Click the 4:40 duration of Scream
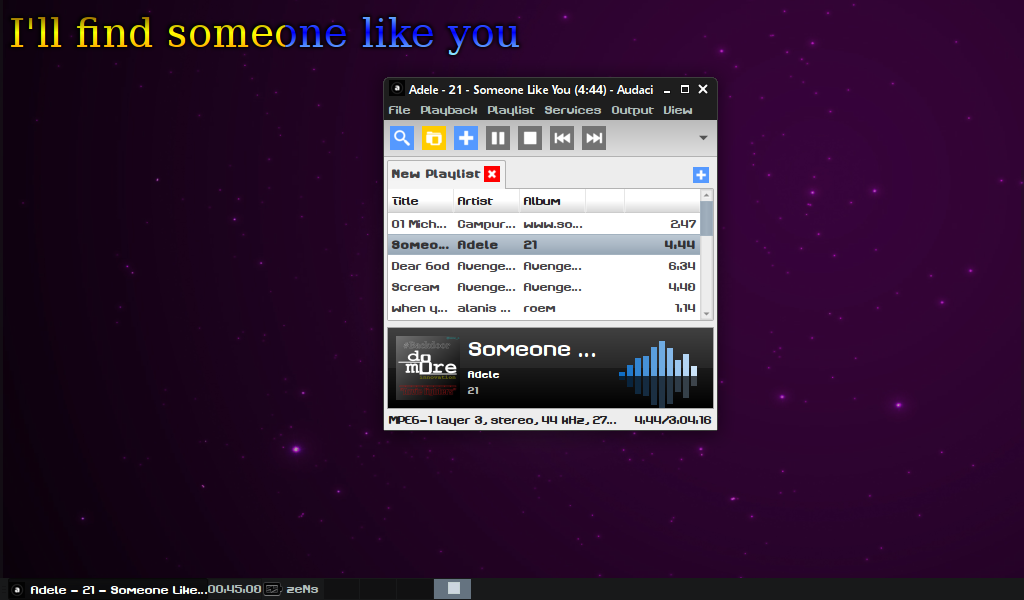Image resolution: width=1024 pixels, height=600 pixels. (x=681, y=287)
